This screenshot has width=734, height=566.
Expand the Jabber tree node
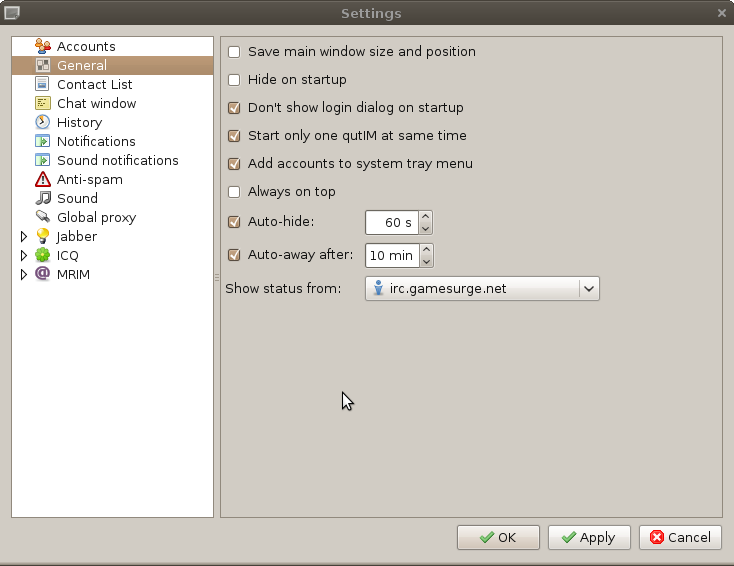pos(23,236)
